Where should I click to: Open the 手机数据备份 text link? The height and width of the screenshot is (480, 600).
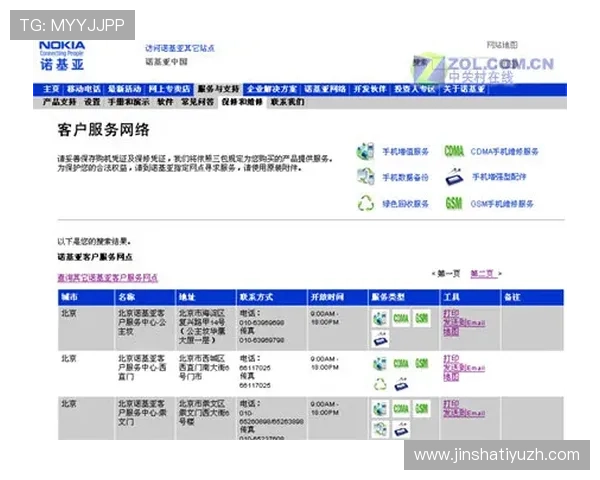(x=405, y=177)
